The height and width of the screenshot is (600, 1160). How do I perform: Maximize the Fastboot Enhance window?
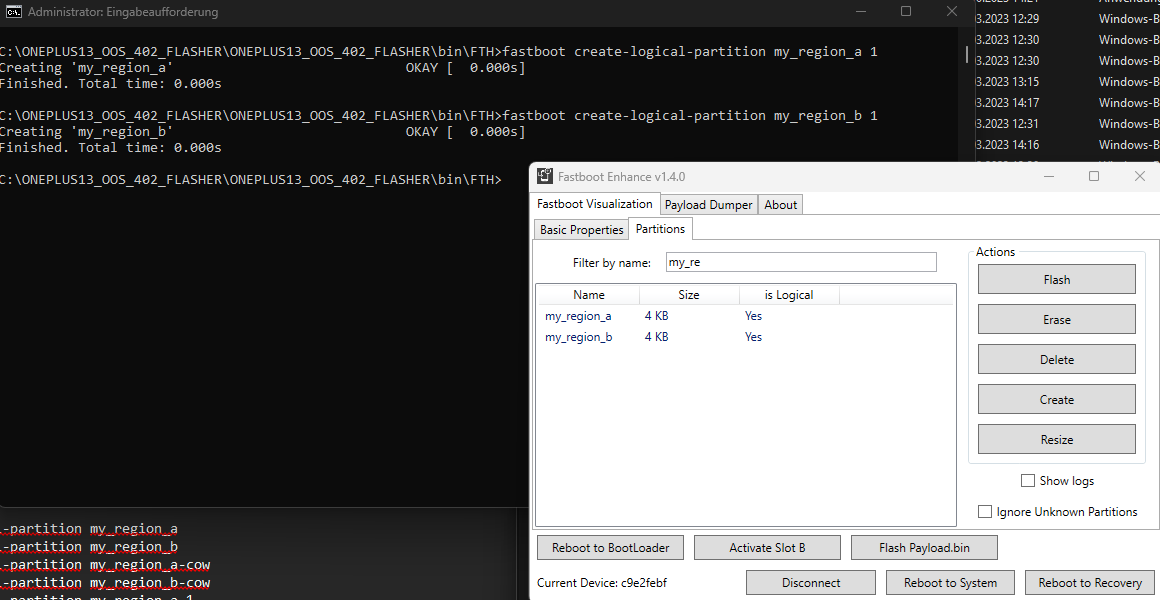(1093, 176)
